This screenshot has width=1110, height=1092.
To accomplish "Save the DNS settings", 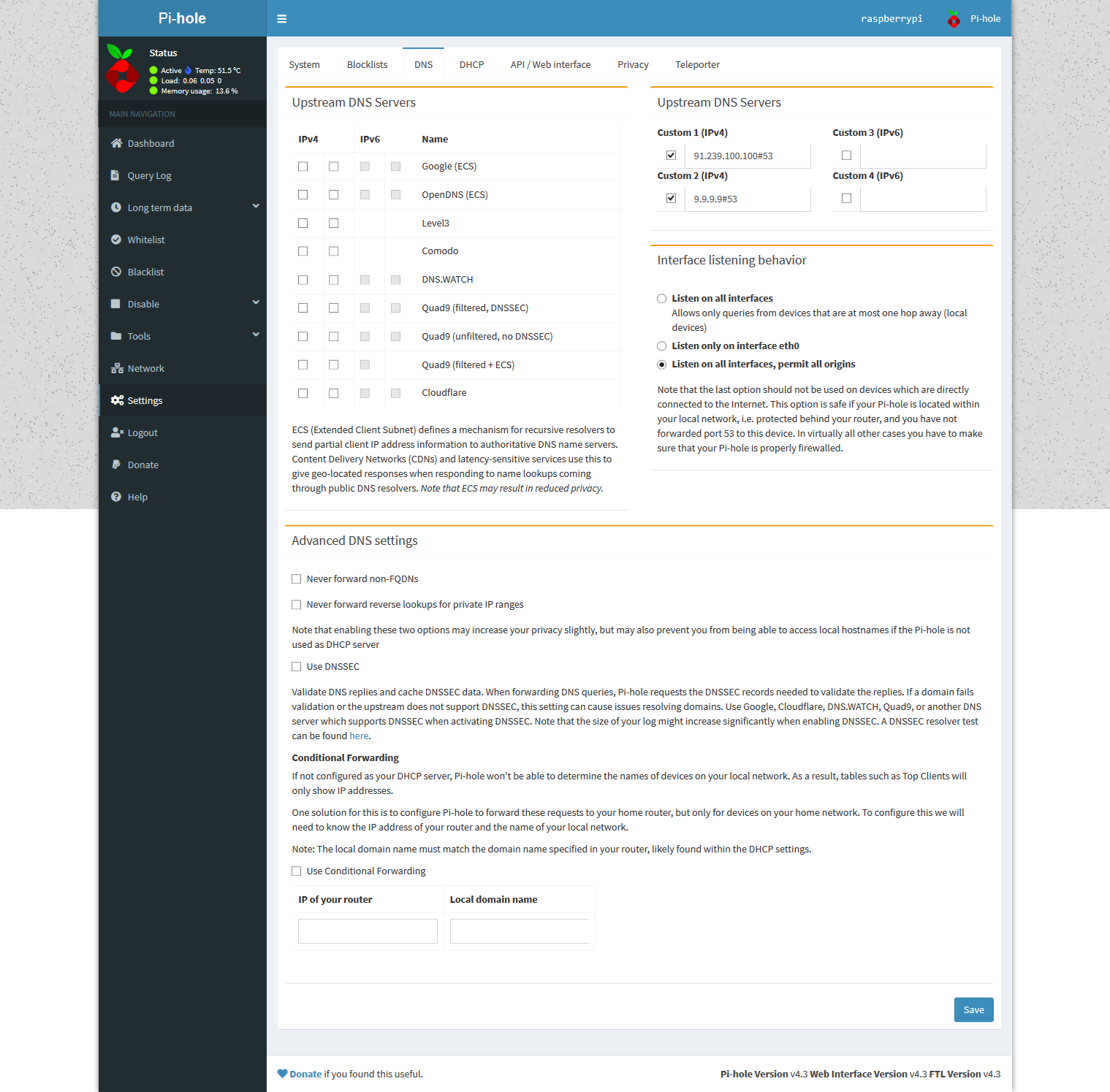I will coord(973,1009).
